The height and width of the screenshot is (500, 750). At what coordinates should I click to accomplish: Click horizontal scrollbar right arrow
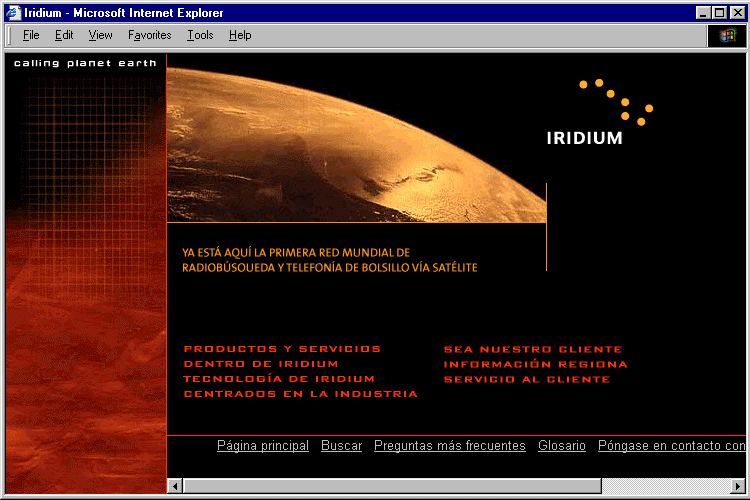pyautogui.click(x=738, y=486)
